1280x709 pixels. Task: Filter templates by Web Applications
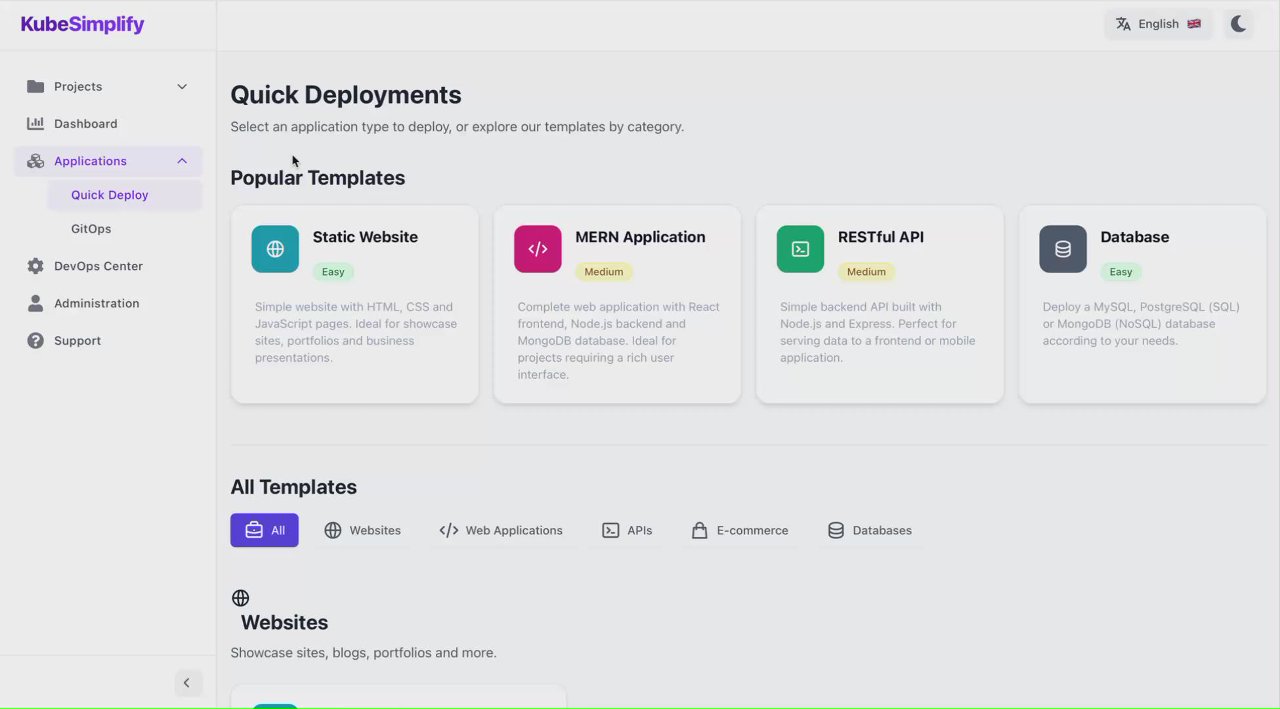click(x=501, y=530)
